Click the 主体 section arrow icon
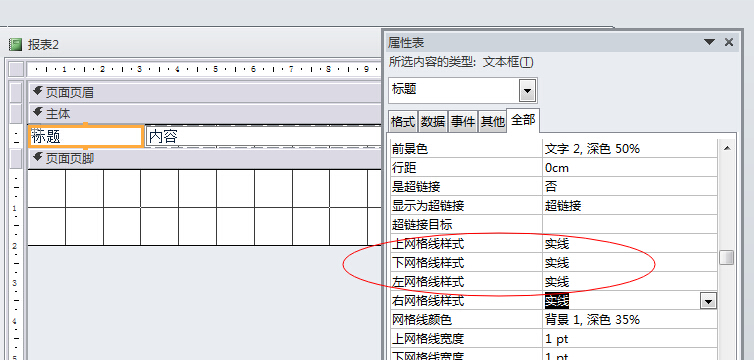The height and width of the screenshot is (360, 754). pos(38,112)
